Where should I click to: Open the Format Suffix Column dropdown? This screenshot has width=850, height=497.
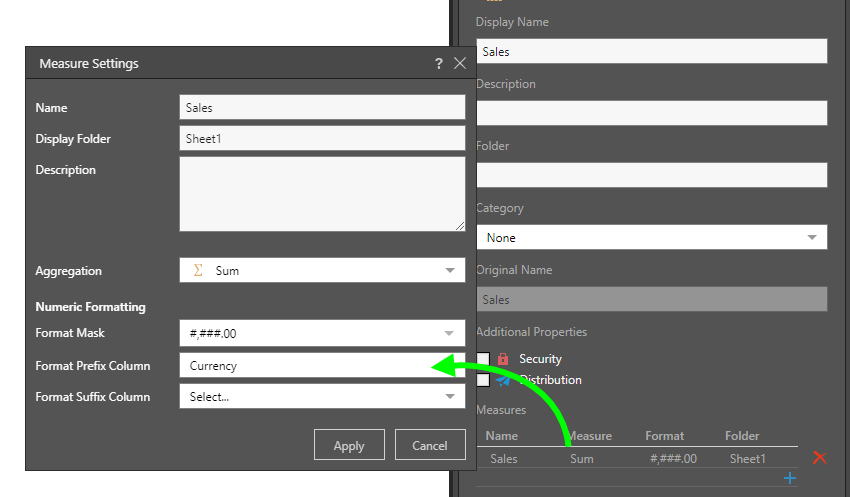[x=449, y=397]
